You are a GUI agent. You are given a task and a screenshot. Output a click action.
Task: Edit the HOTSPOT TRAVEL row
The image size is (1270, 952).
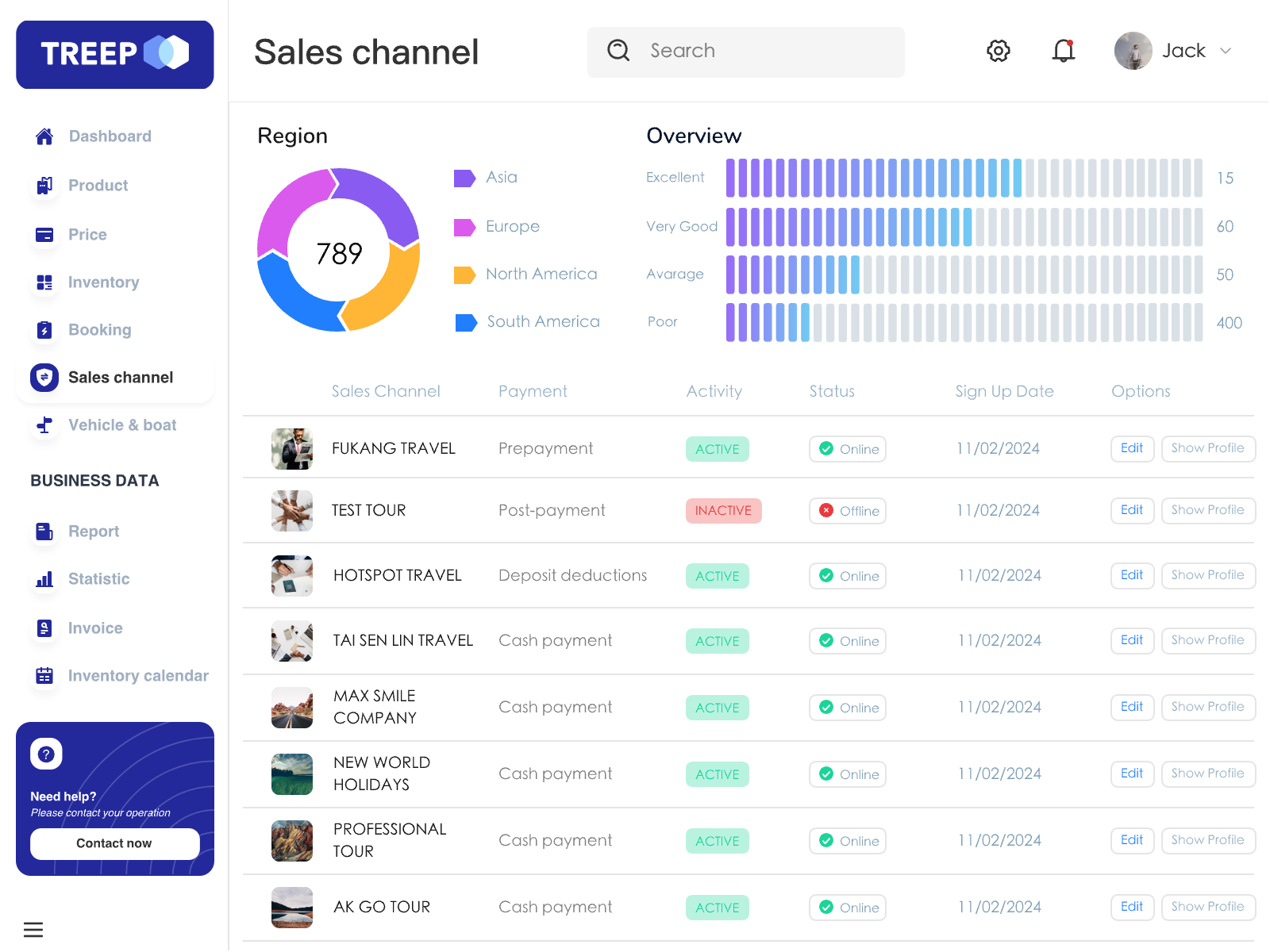[1132, 575]
